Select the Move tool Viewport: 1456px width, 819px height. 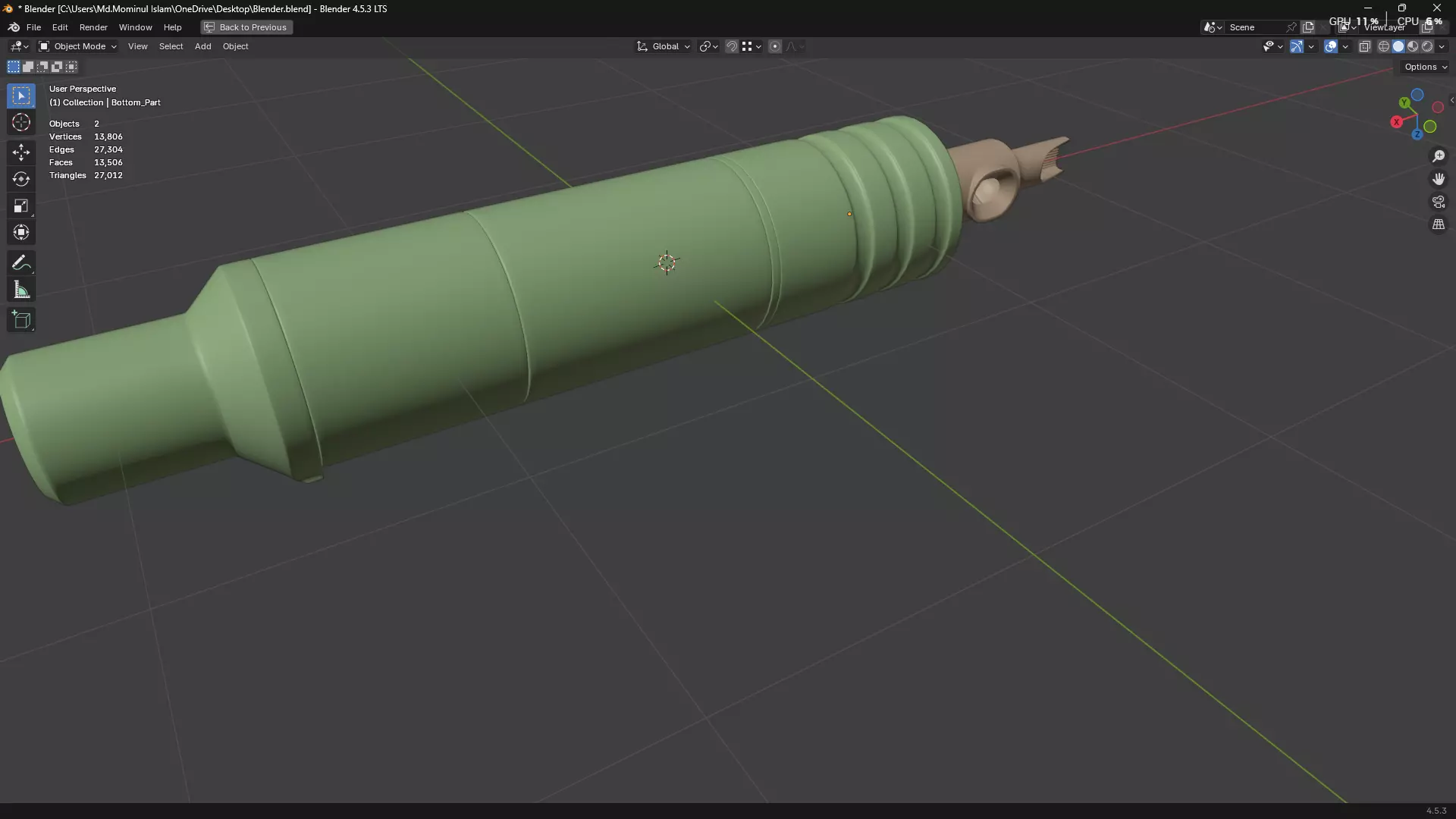coord(21,152)
